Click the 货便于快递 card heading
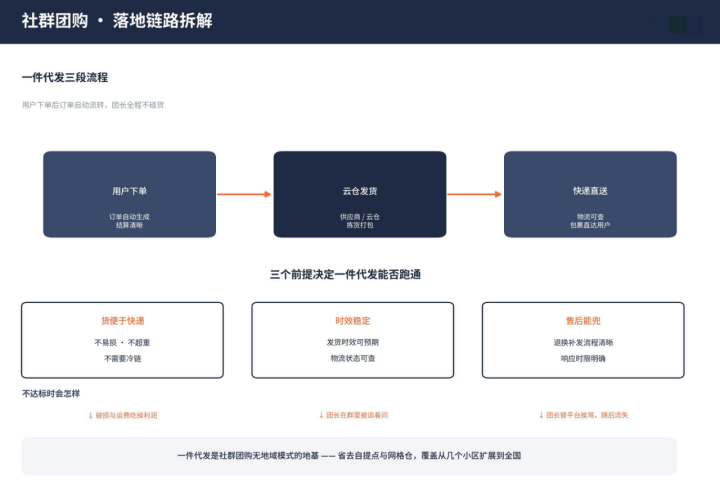Screen dimensions: 720x489 123,320
